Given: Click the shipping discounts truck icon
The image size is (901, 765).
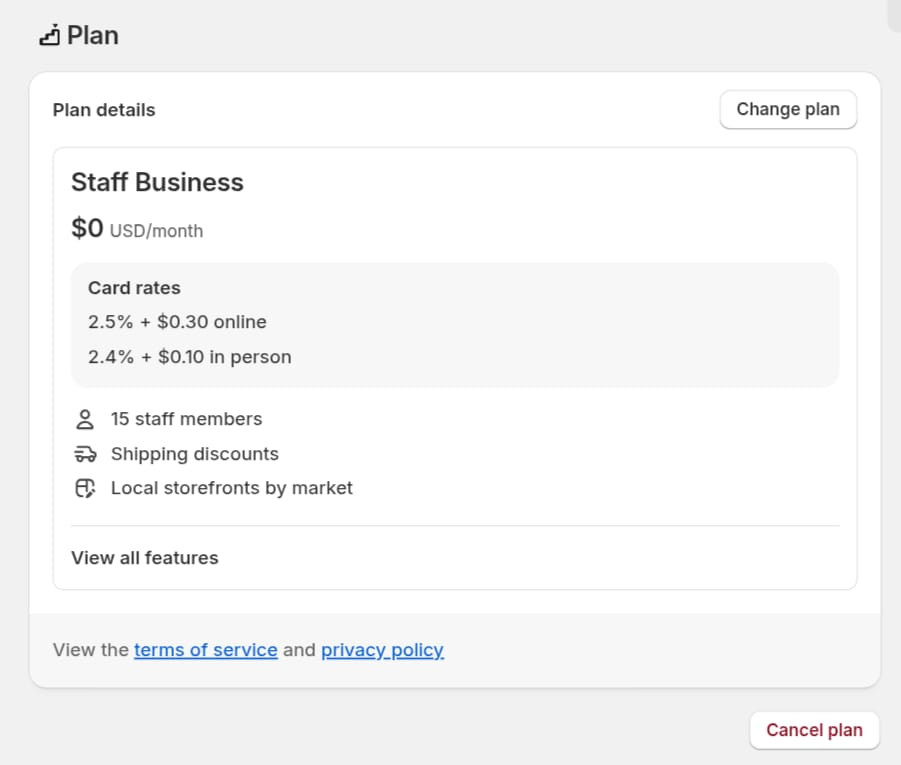Looking at the screenshot, I should point(85,454).
